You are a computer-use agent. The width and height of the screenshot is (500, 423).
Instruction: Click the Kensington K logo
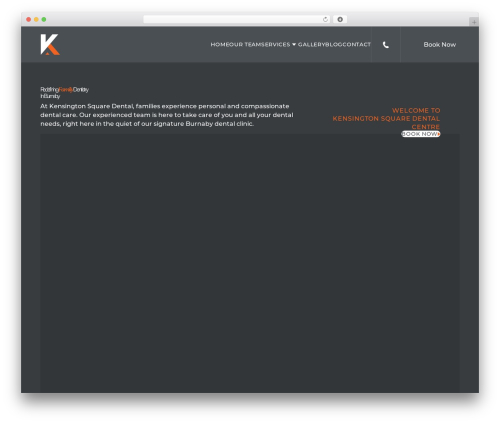tap(50, 44)
